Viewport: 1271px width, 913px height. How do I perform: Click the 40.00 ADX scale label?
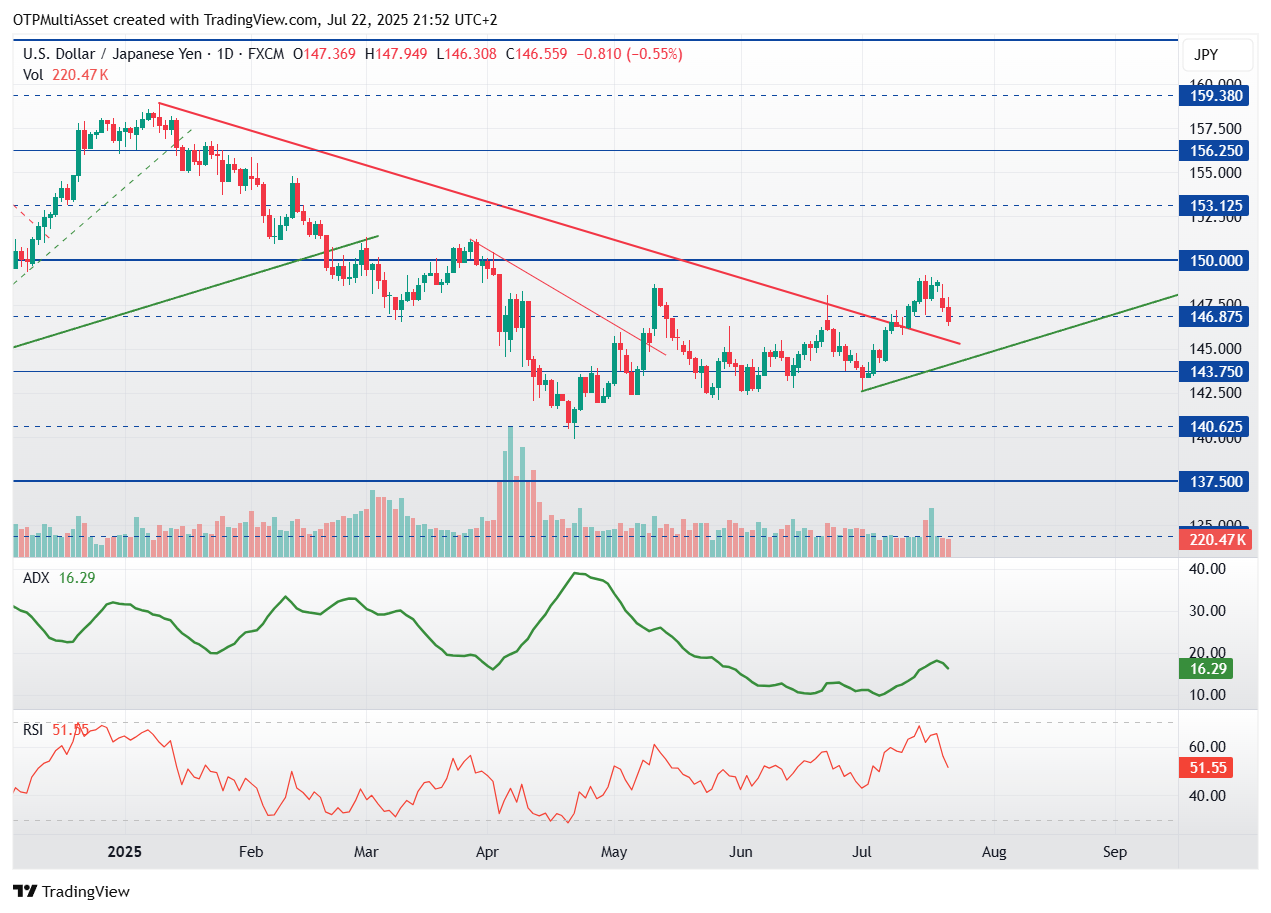(1207, 568)
